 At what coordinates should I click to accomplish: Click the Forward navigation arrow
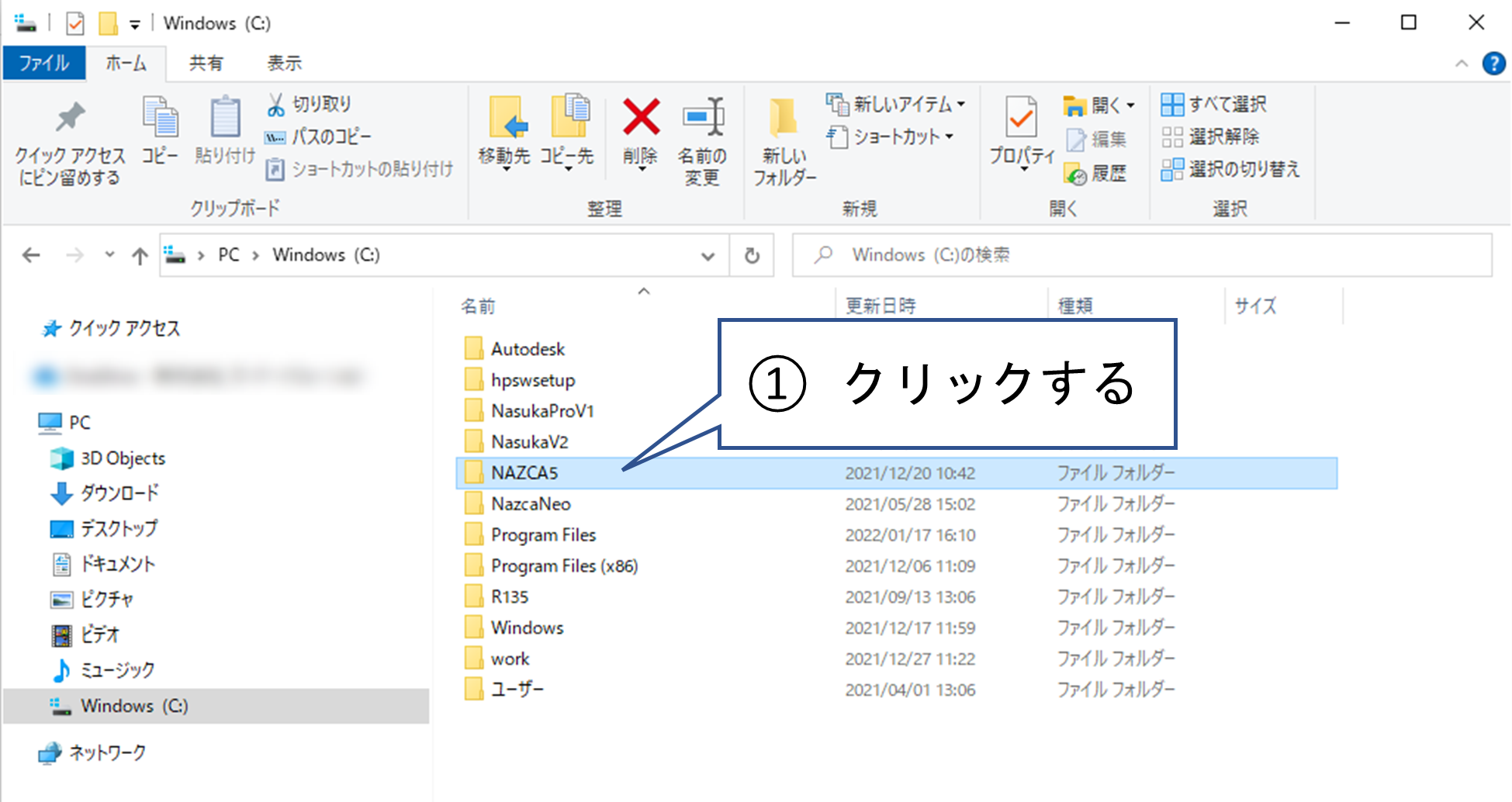click(x=74, y=255)
